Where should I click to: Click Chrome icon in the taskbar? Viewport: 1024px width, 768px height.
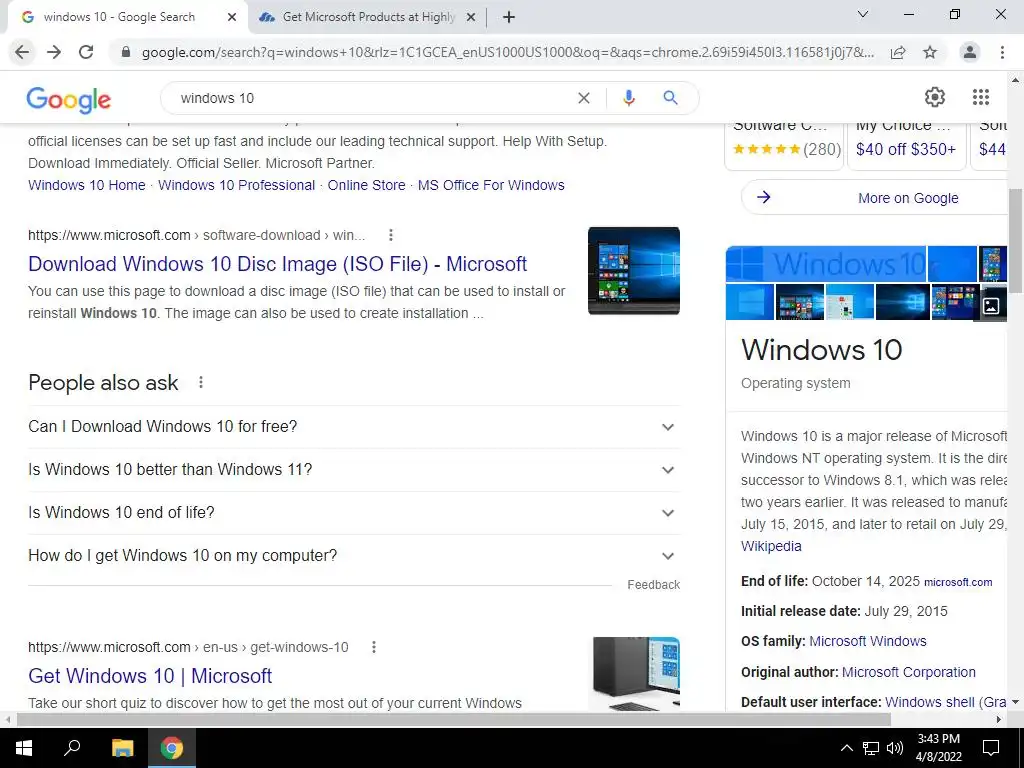point(172,748)
